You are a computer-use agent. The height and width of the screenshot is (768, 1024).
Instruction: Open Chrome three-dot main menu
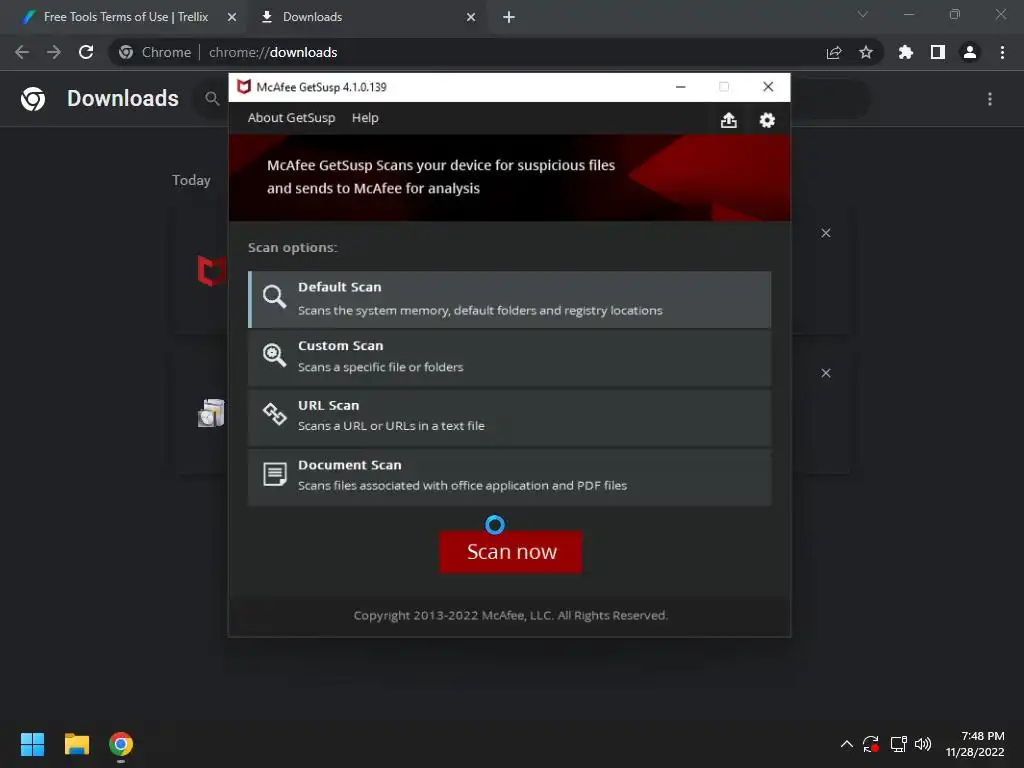point(1002,52)
